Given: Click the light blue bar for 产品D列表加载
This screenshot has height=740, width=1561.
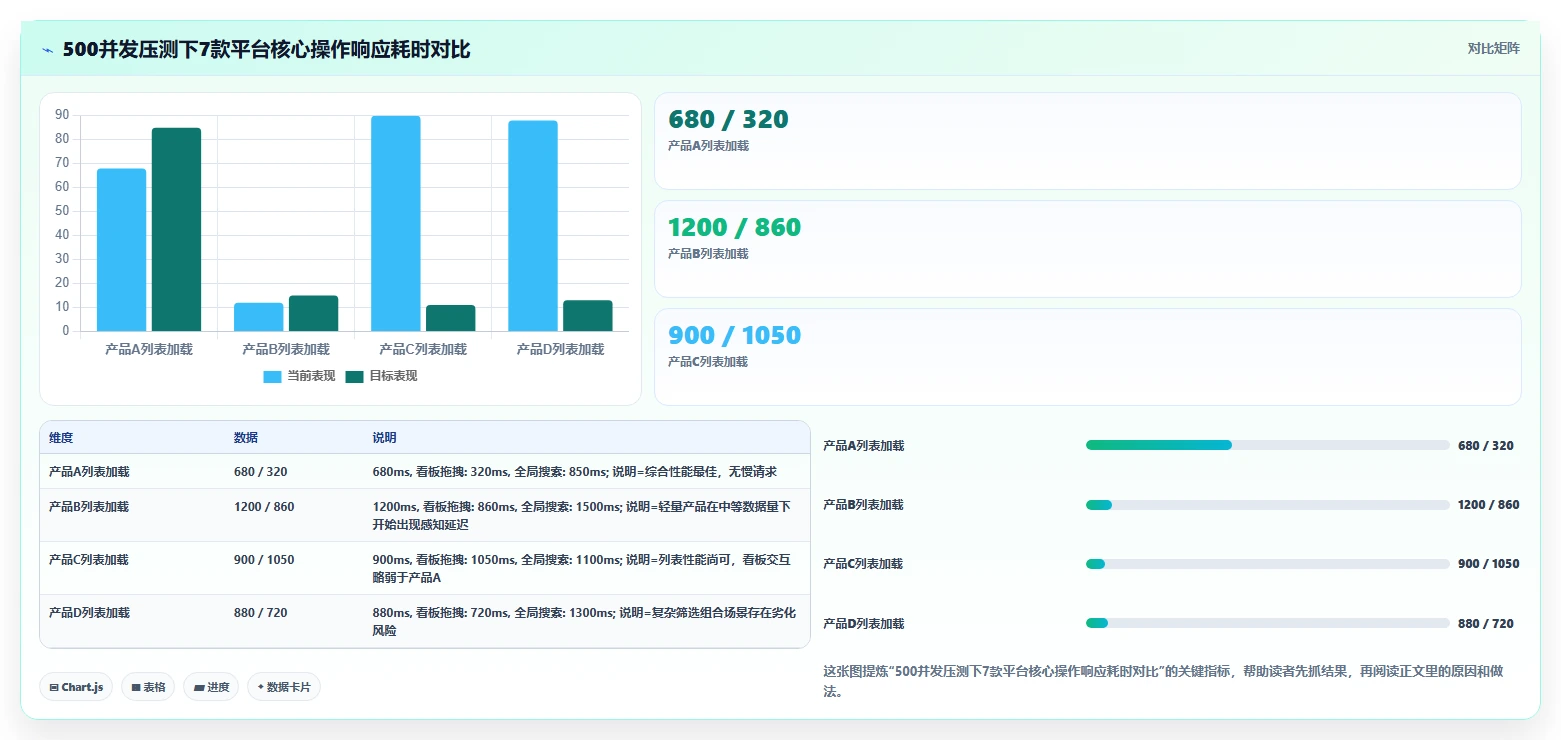Looking at the screenshot, I should click(533, 226).
